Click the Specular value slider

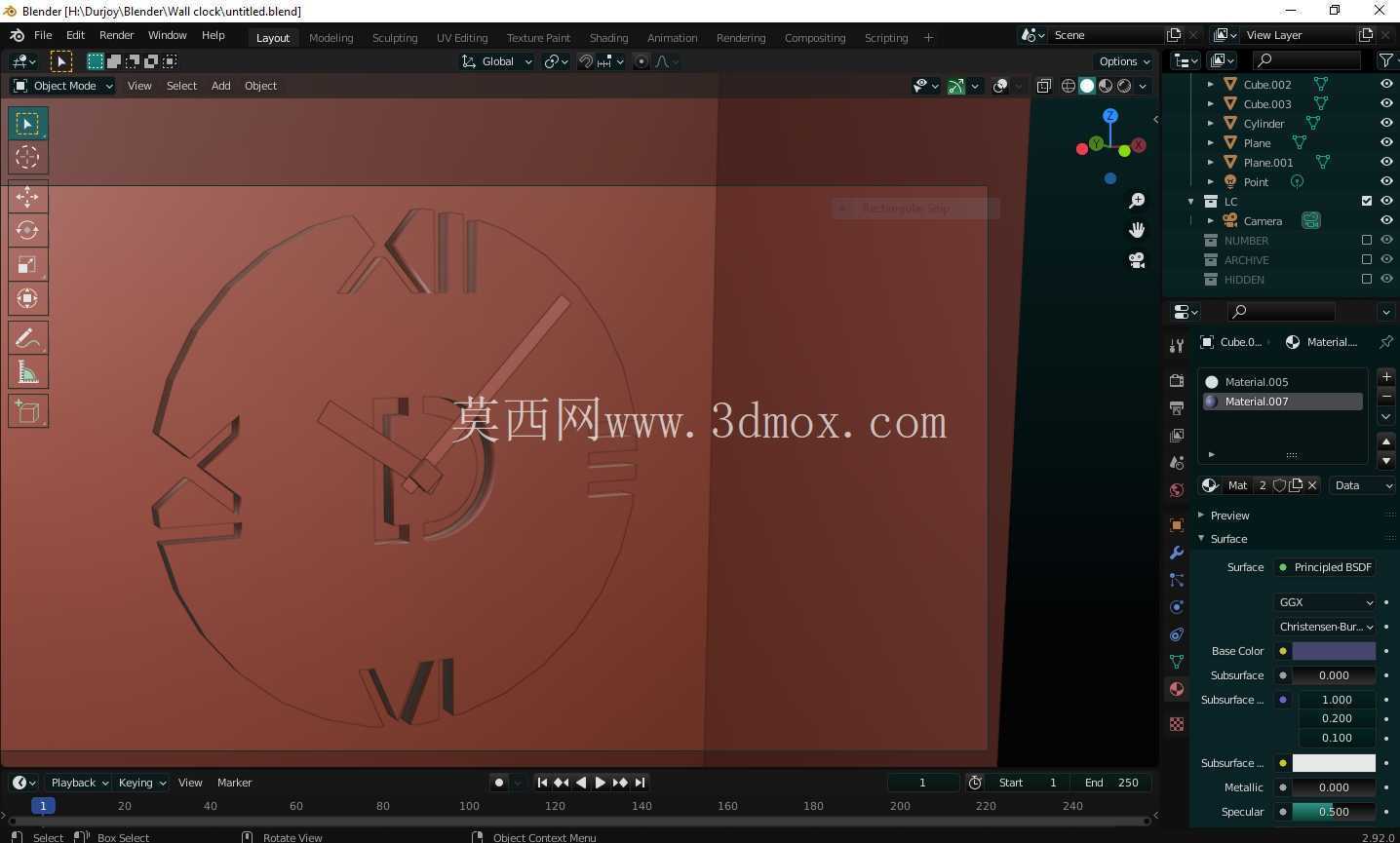point(1334,812)
